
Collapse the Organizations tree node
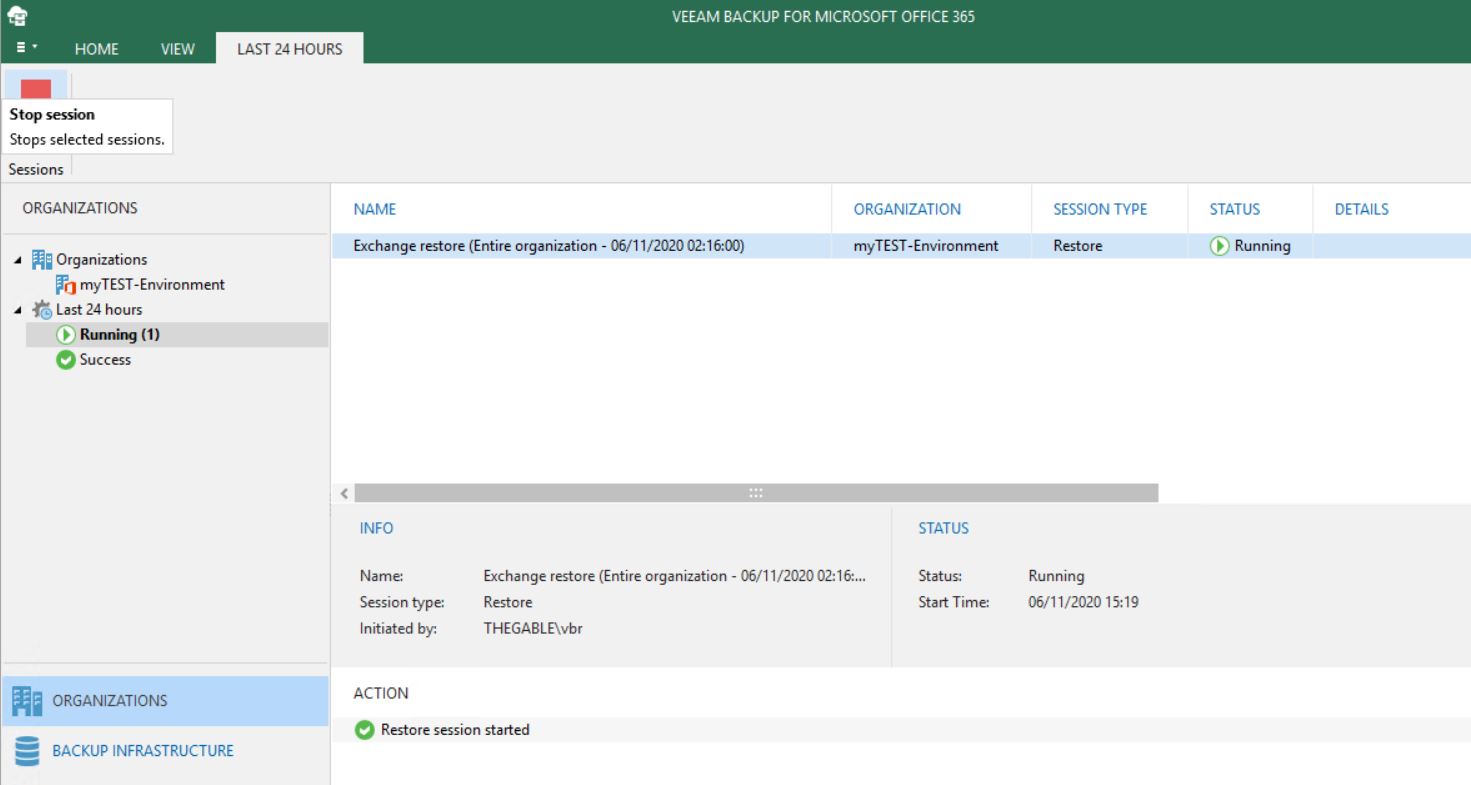click(18, 260)
